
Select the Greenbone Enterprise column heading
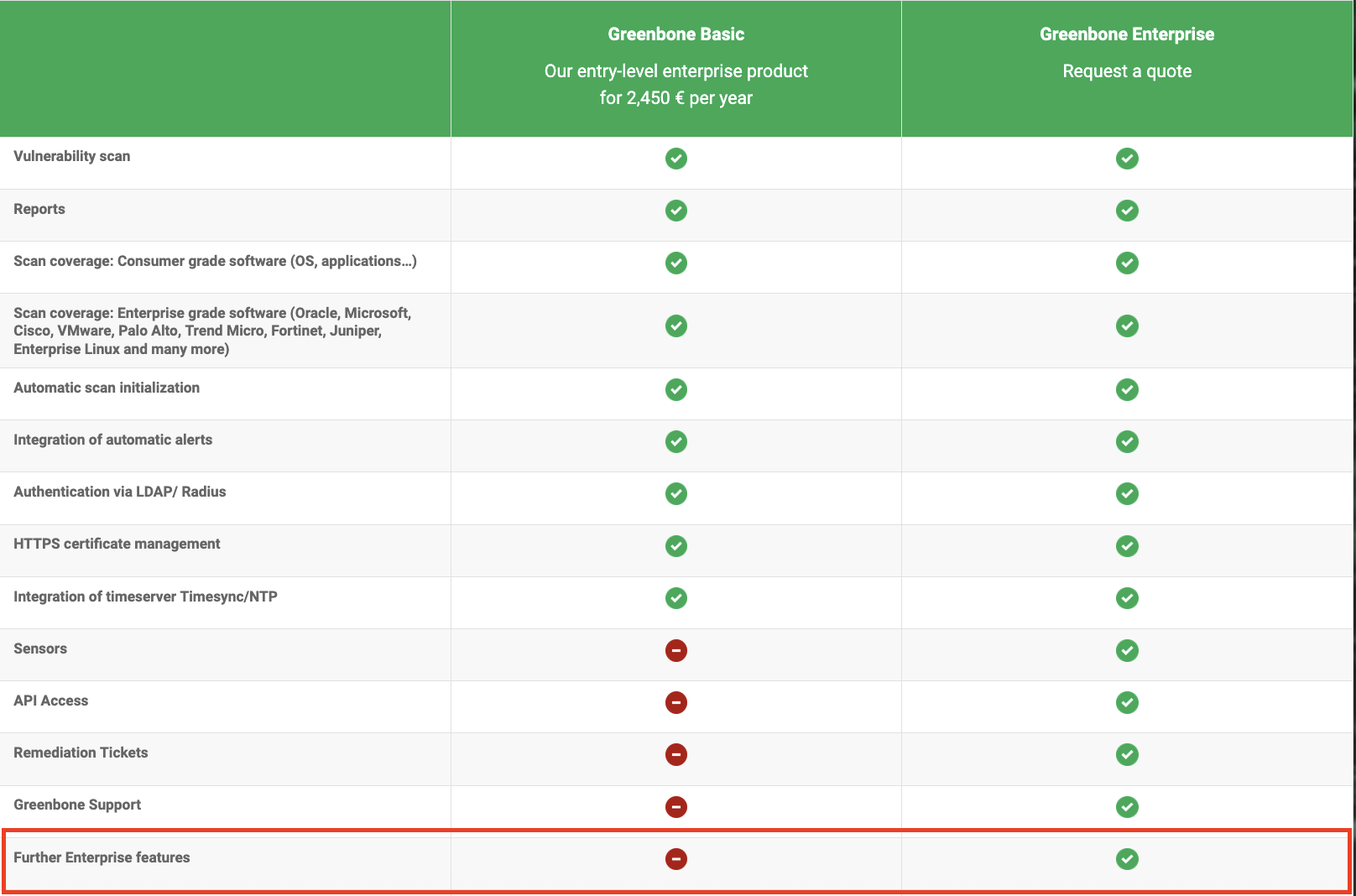click(x=1126, y=34)
